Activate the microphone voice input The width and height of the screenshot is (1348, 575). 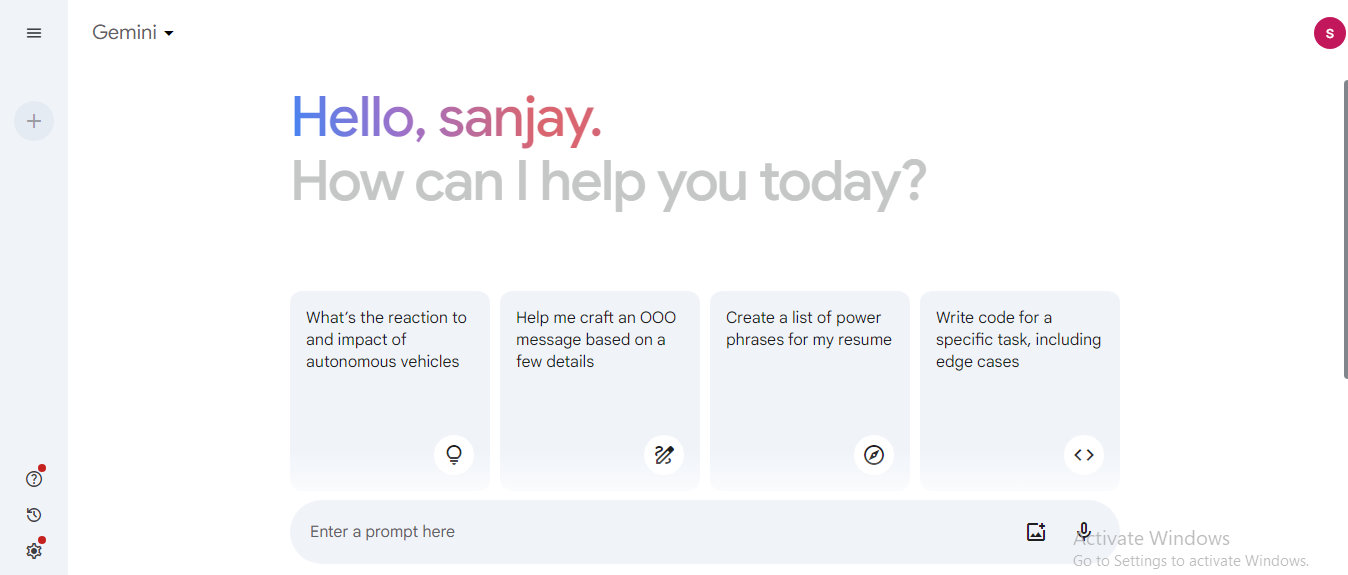(x=1084, y=532)
